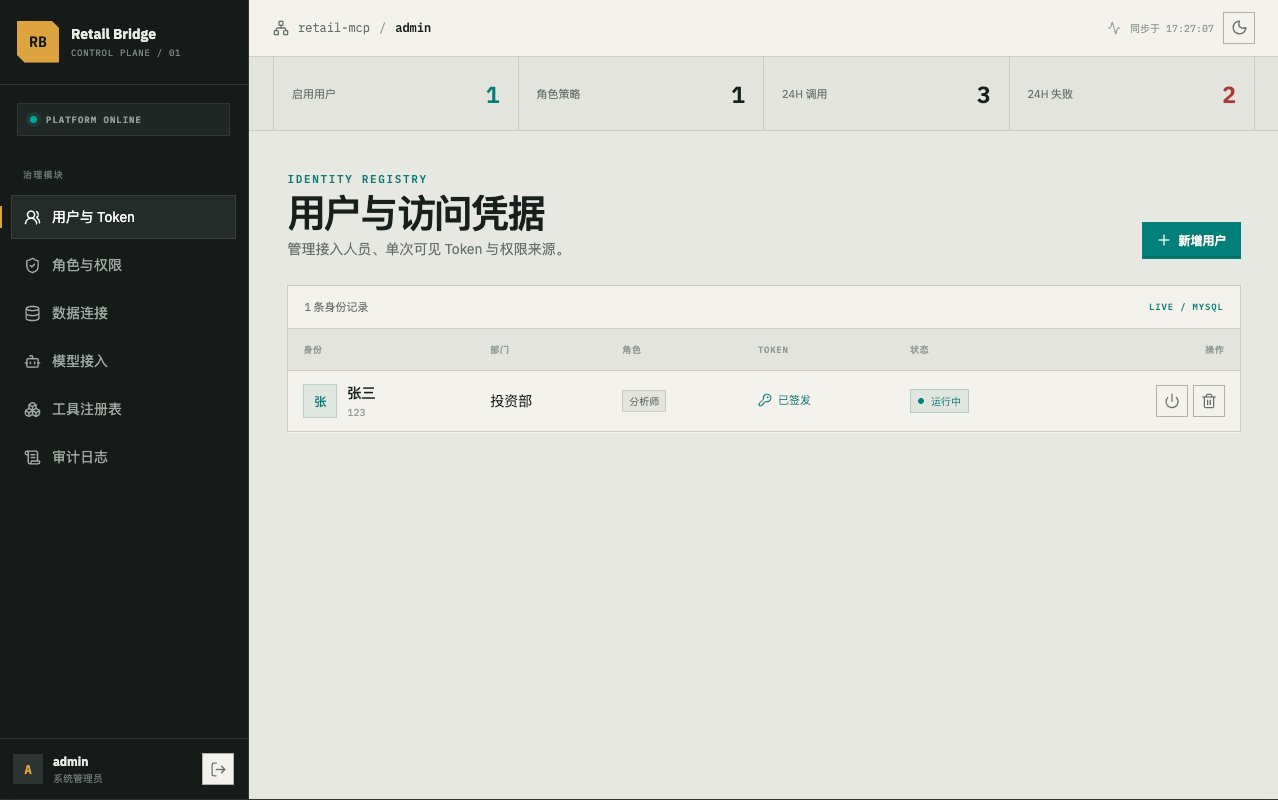Screen dimensions: 1278x800
Task: Click the scroll icon beside 审计日志
Action: [x=33, y=457]
